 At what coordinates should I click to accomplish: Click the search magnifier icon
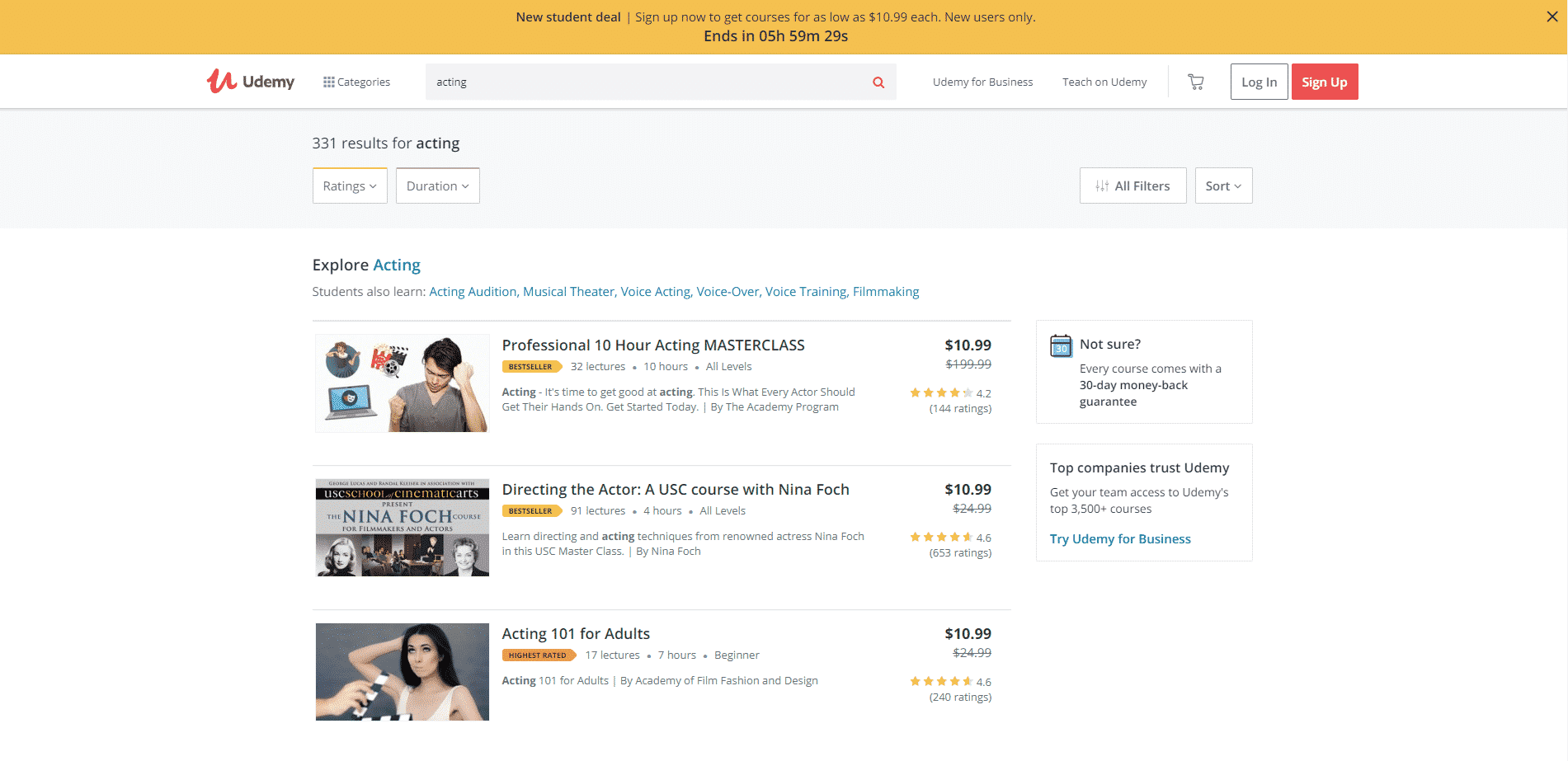pos(878,82)
